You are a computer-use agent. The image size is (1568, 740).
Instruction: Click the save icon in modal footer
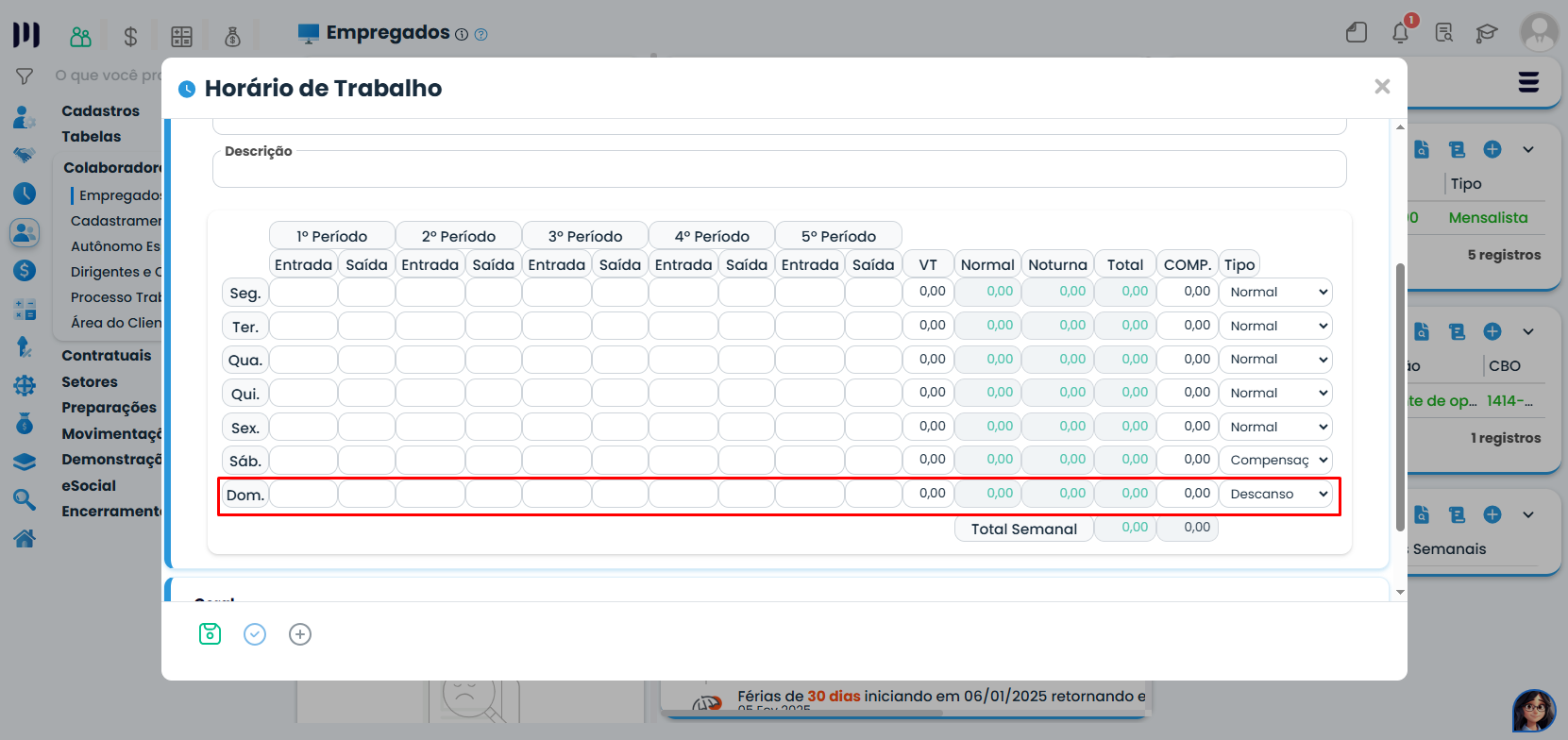tap(210, 634)
